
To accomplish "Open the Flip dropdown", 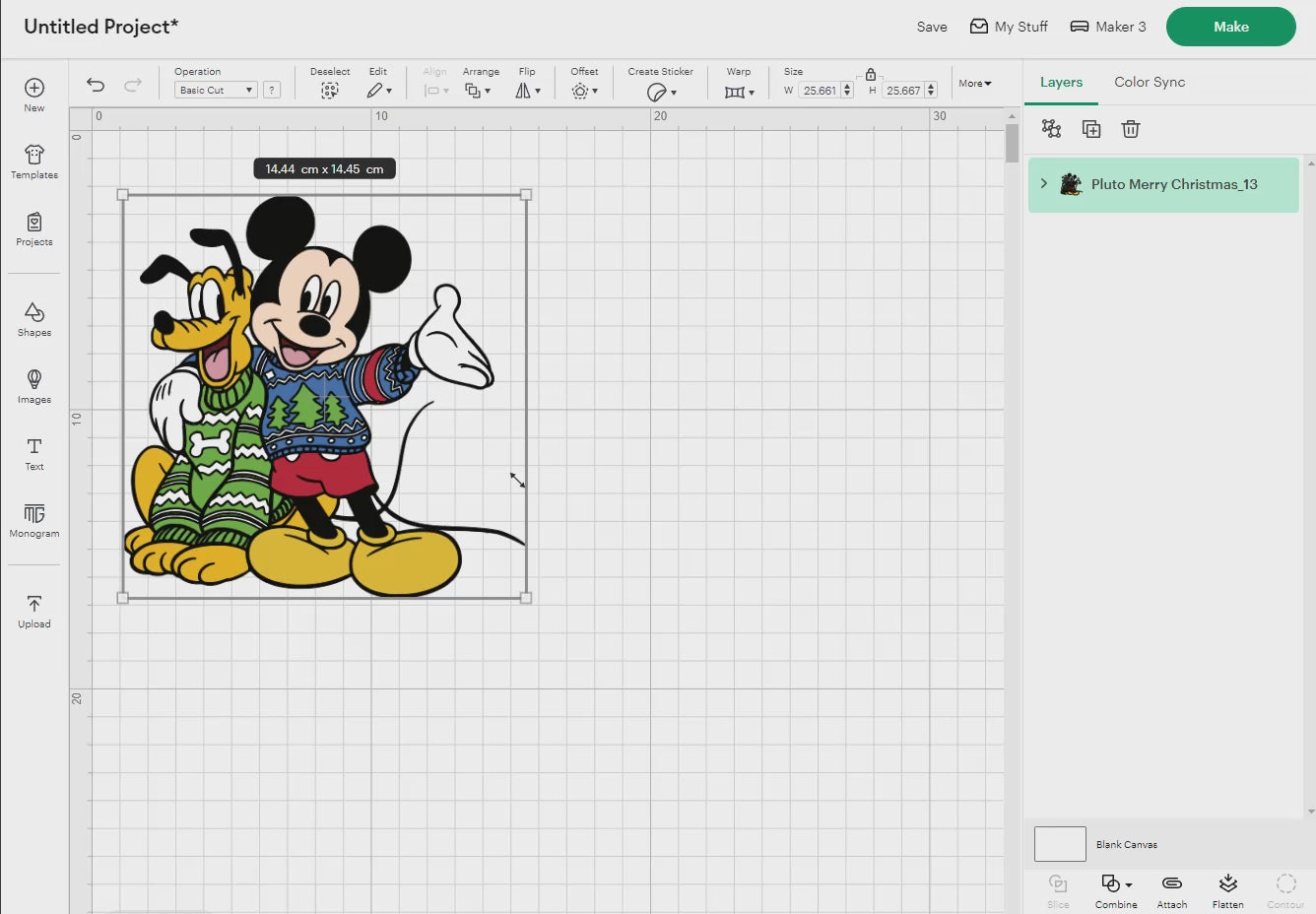I will pyautogui.click(x=528, y=91).
